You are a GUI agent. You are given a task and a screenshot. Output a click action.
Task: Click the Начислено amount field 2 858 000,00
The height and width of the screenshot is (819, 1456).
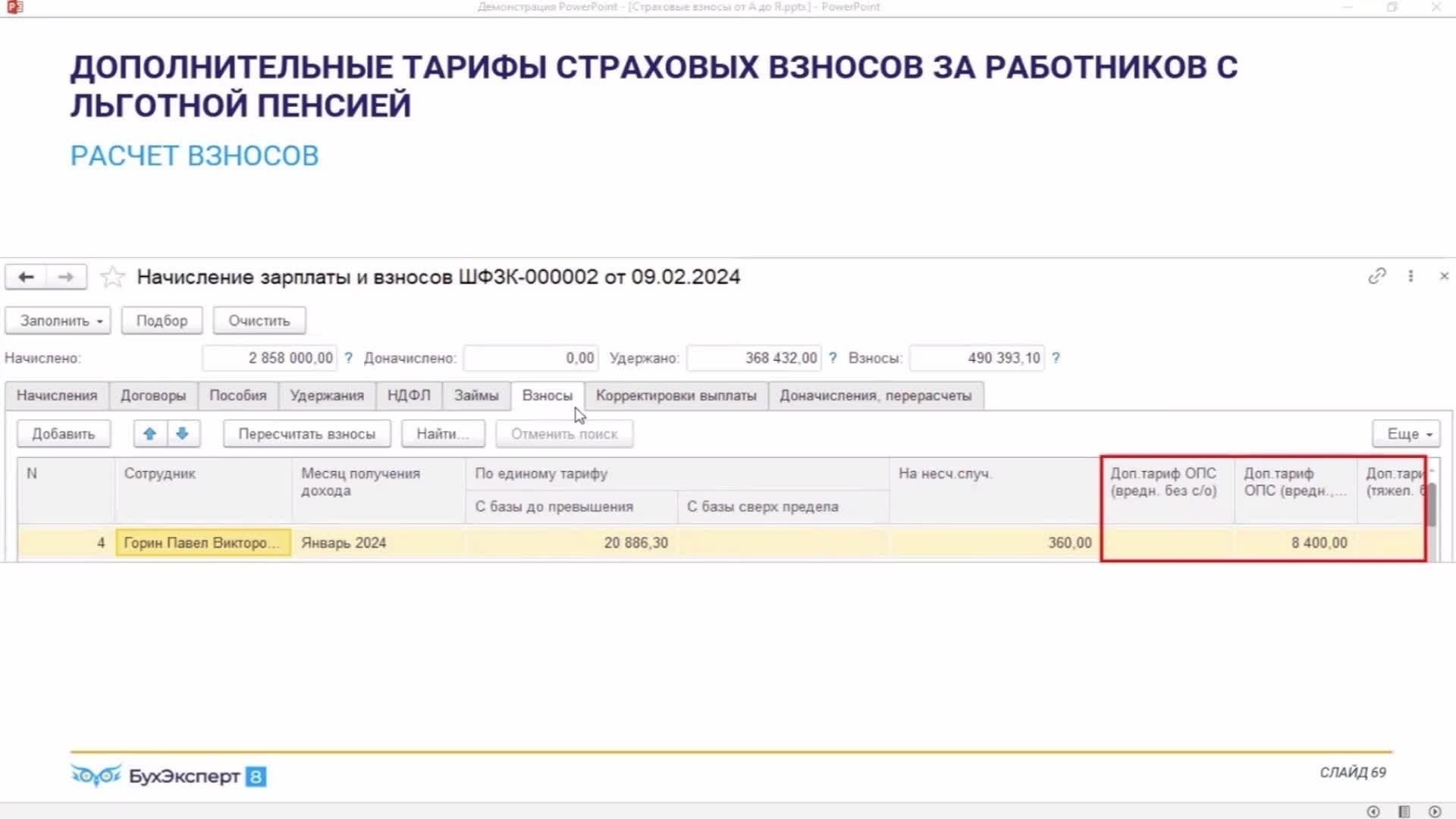269,358
